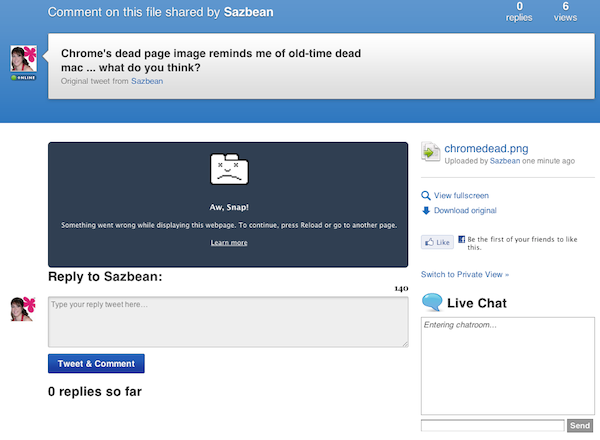
Task: Click Sazbean in the Original tweet line
Action: 147,81
